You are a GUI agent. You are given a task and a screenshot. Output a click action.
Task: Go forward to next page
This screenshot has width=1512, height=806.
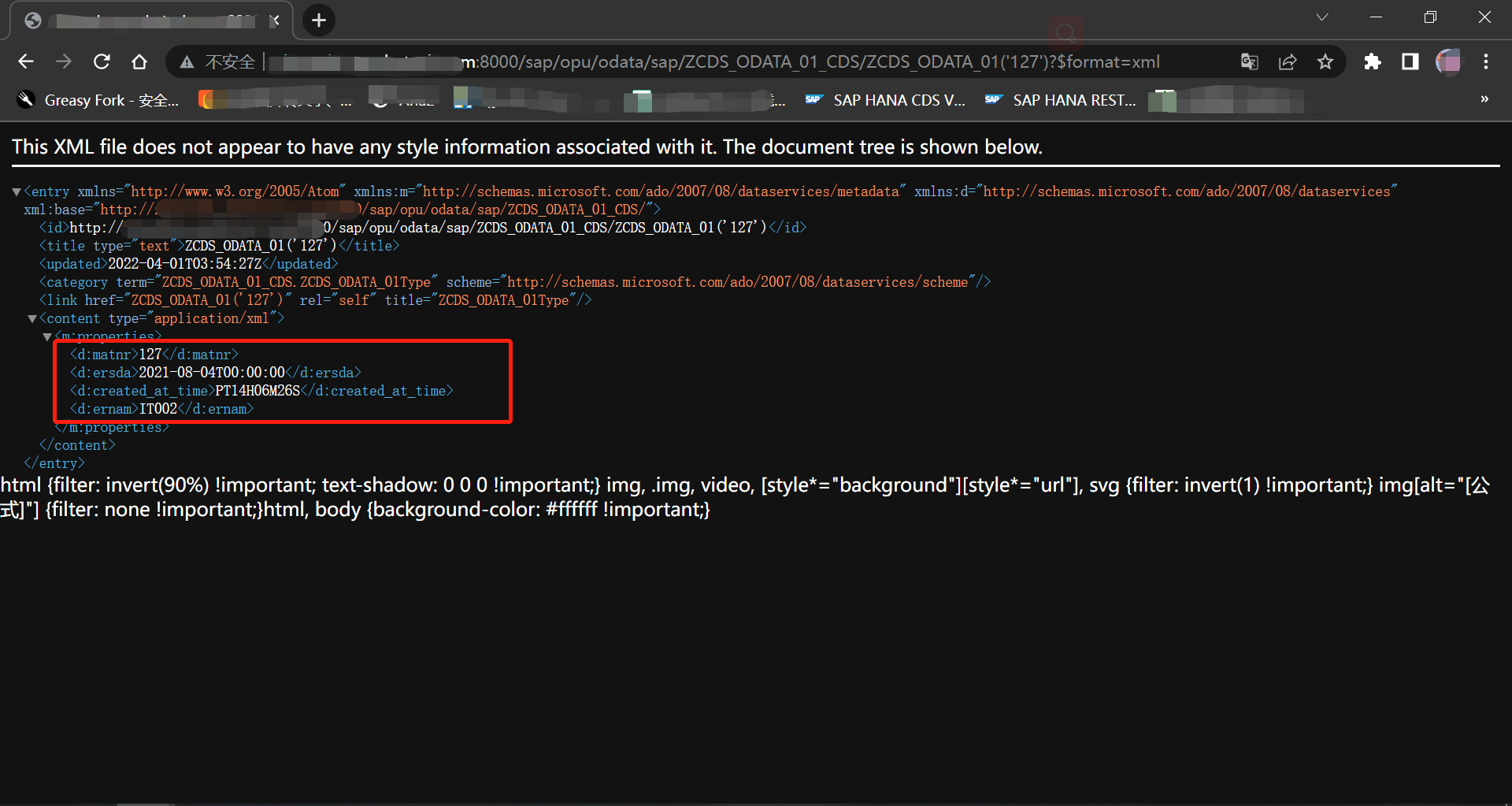pyautogui.click(x=64, y=61)
